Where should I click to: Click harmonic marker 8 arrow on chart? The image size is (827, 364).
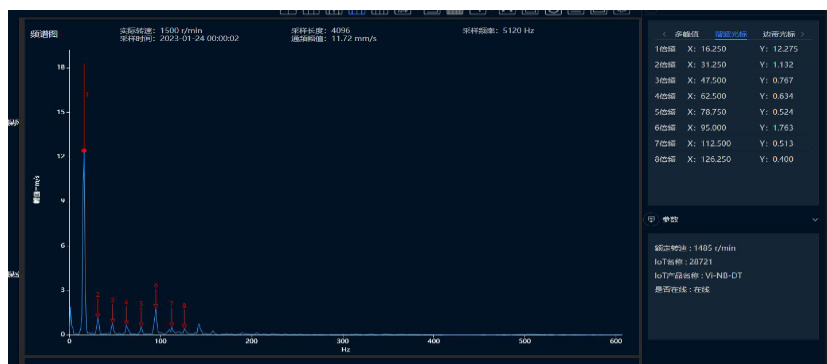point(184,317)
